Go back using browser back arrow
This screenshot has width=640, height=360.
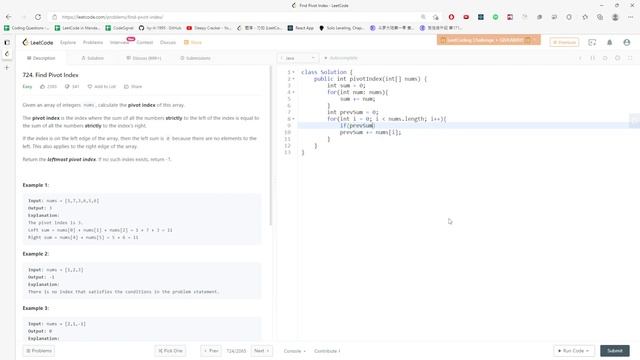point(9,17)
